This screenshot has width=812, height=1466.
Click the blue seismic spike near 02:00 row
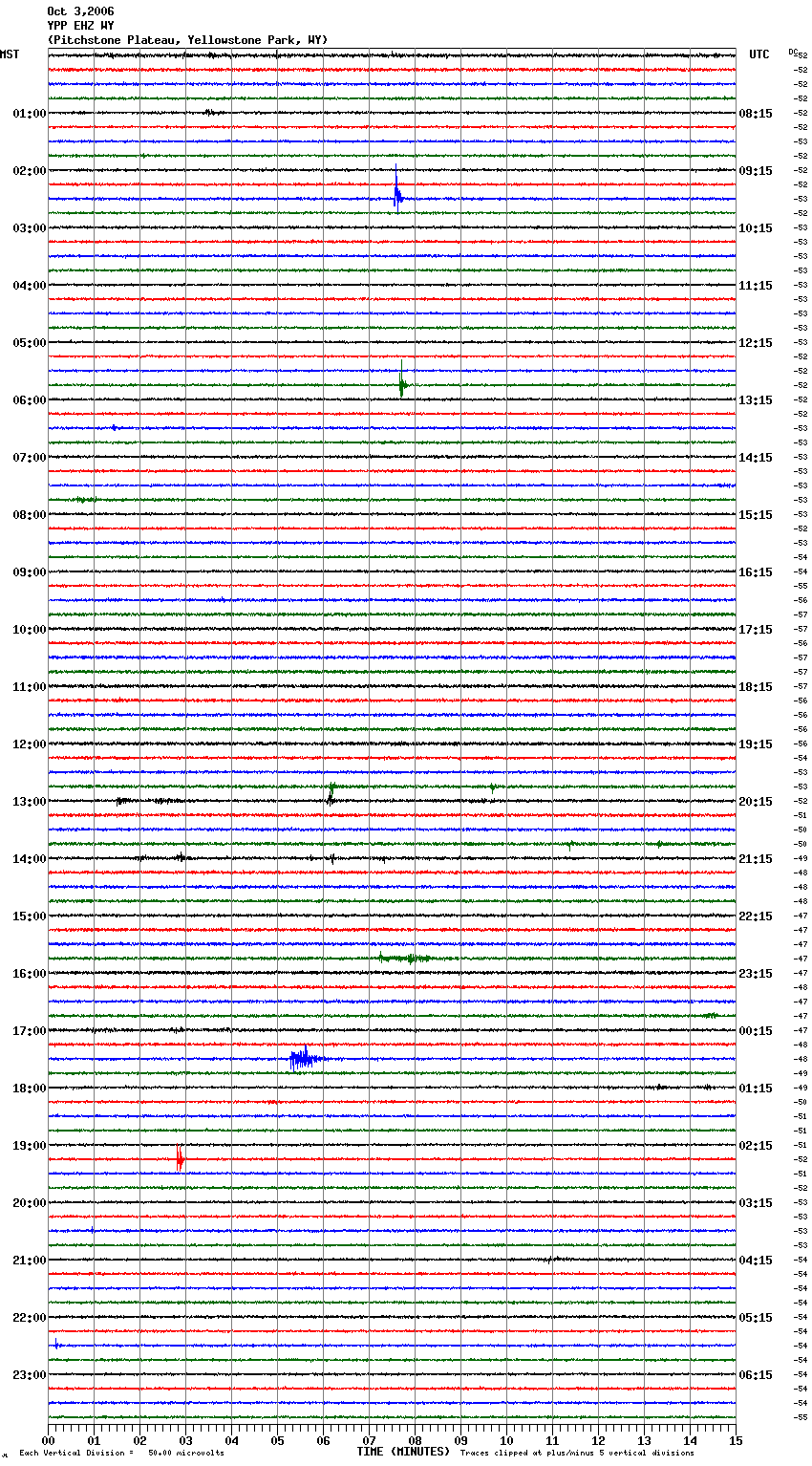coord(397,191)
